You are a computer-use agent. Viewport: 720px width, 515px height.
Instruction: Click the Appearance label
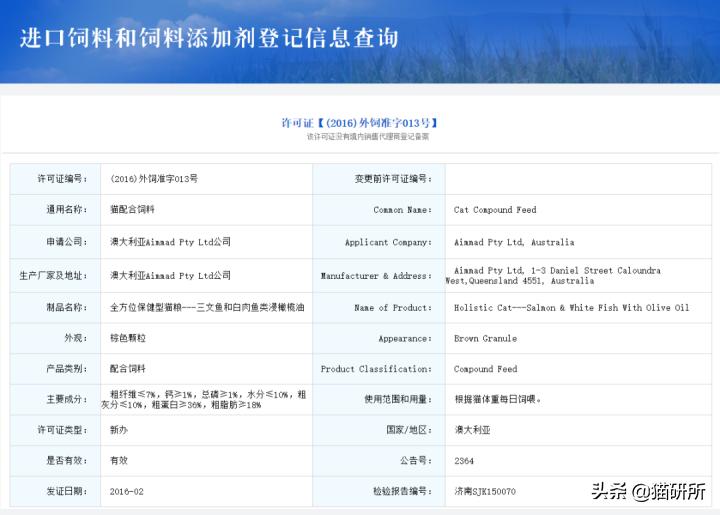pos(405,338)
